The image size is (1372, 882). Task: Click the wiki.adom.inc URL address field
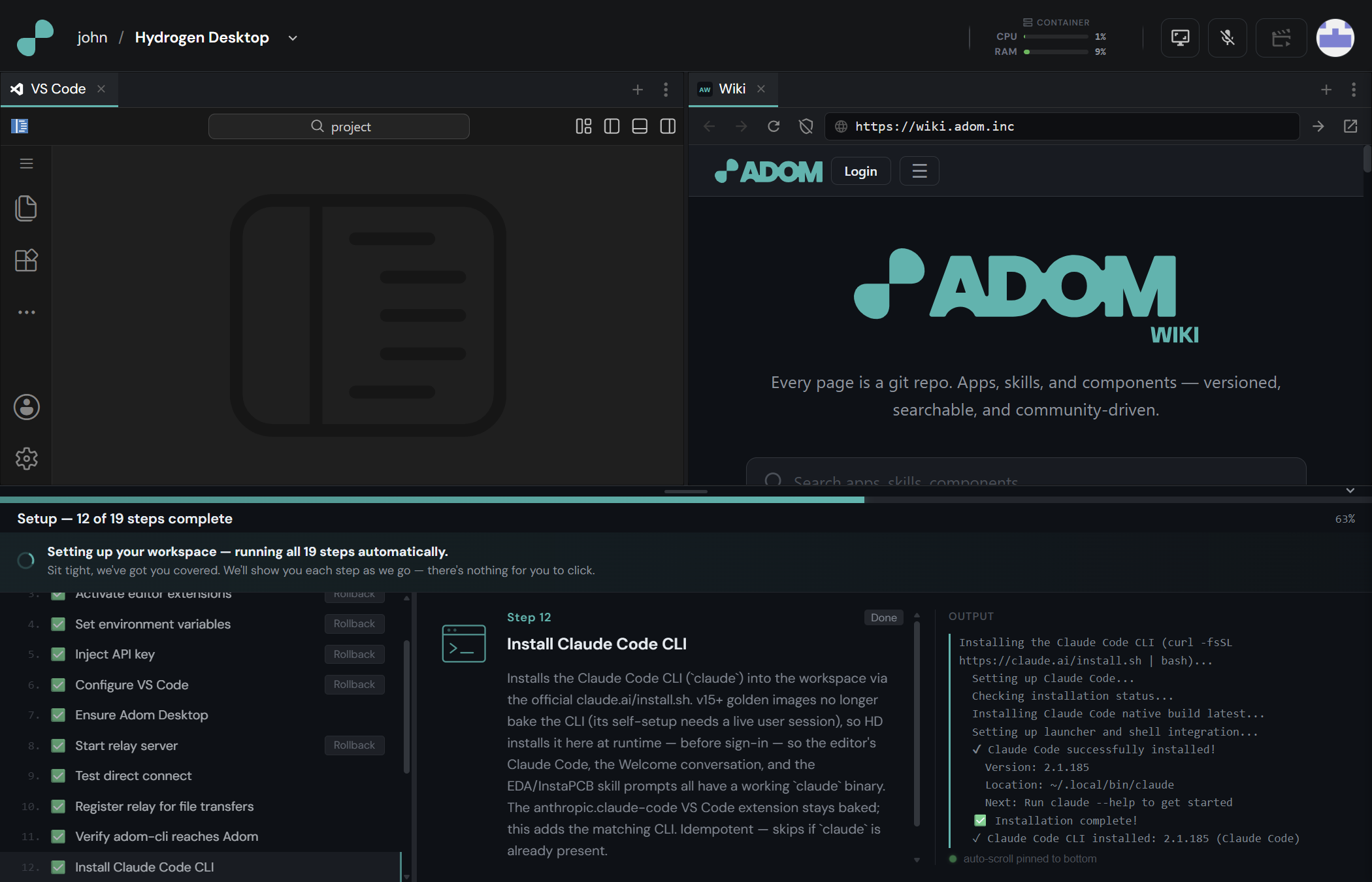1062,126
